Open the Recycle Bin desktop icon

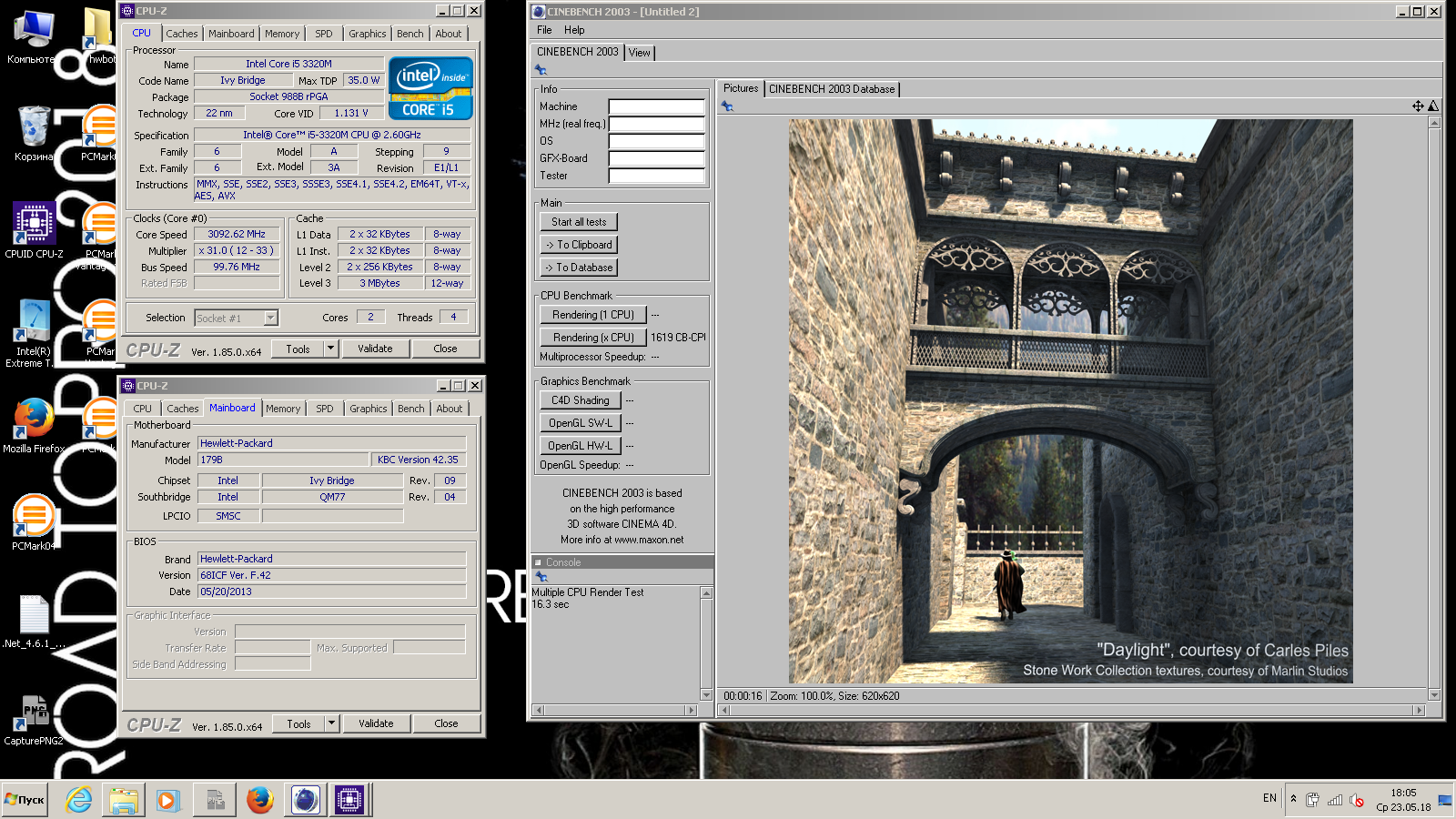point(34,134)
